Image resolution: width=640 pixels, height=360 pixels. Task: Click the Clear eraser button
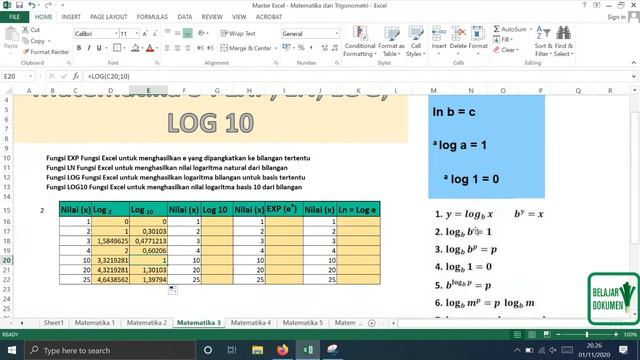click(x=506, y=50)
